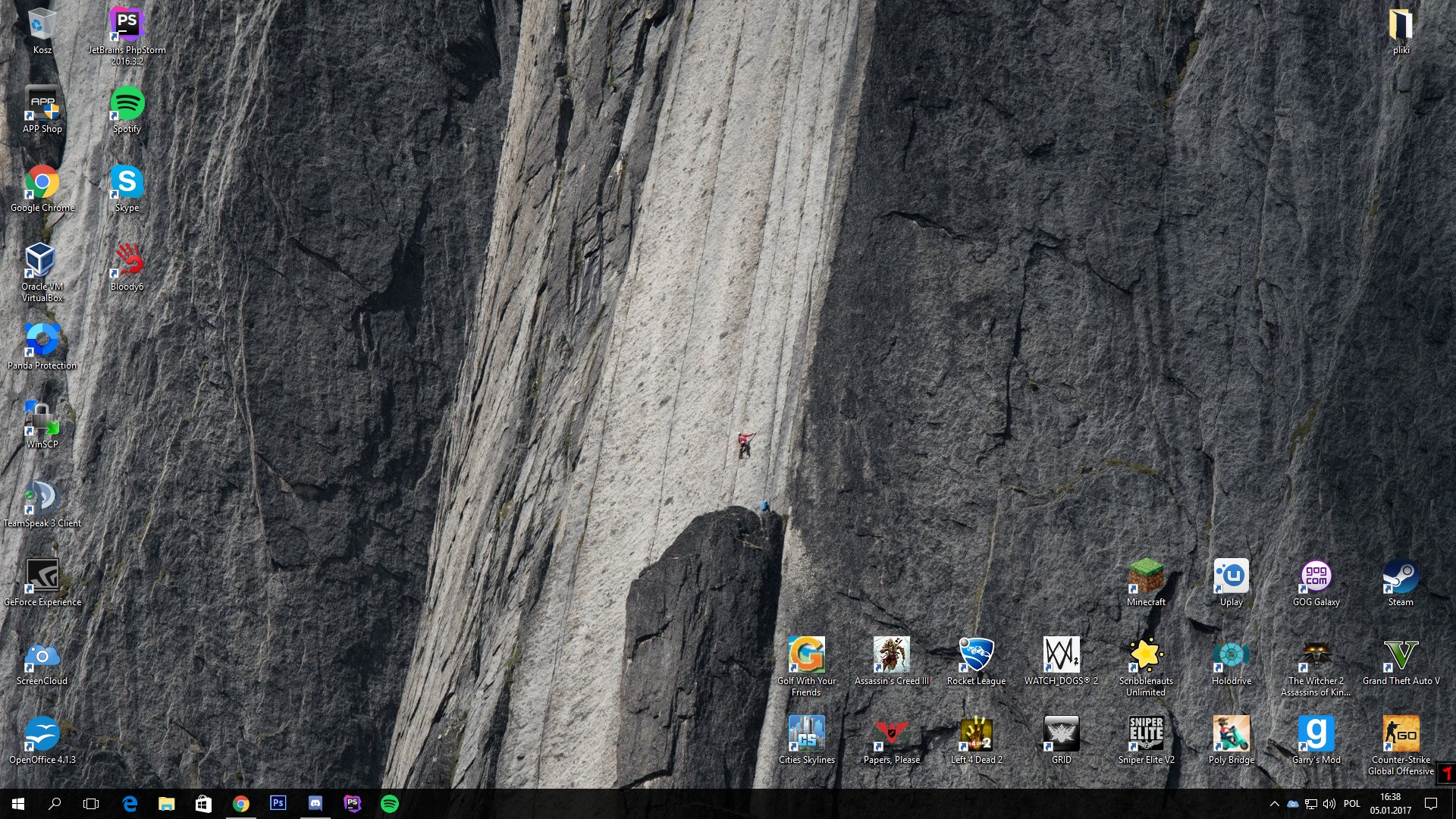Viewport: 1456px width, 819px height.
Task: Open the volume speaker tray icon
Action: coord(1329,804)
